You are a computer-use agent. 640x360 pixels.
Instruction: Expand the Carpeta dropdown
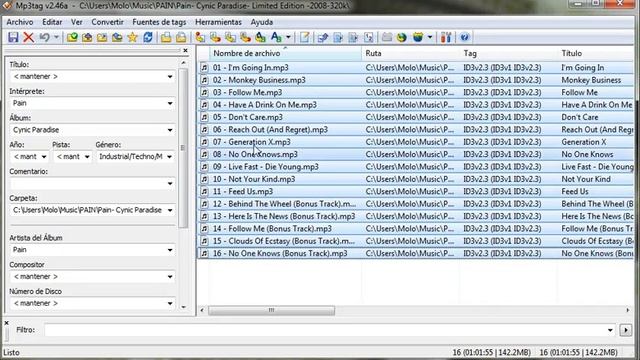[x=170, y=210]
